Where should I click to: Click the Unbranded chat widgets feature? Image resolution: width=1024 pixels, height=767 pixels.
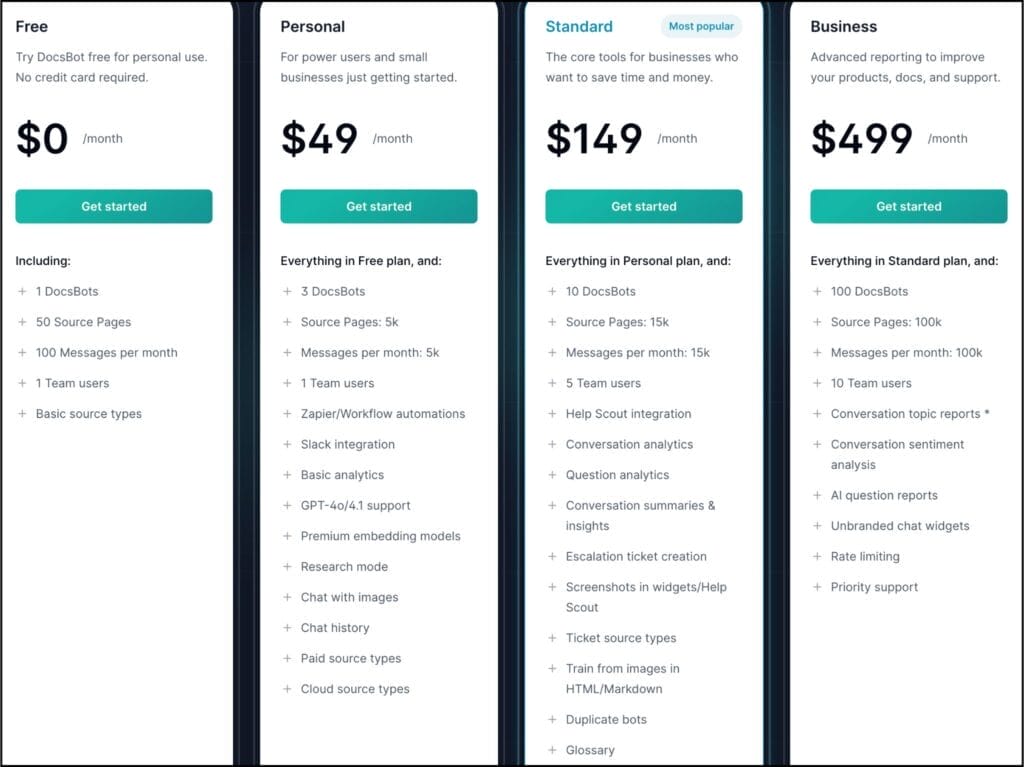click(900, 526)
